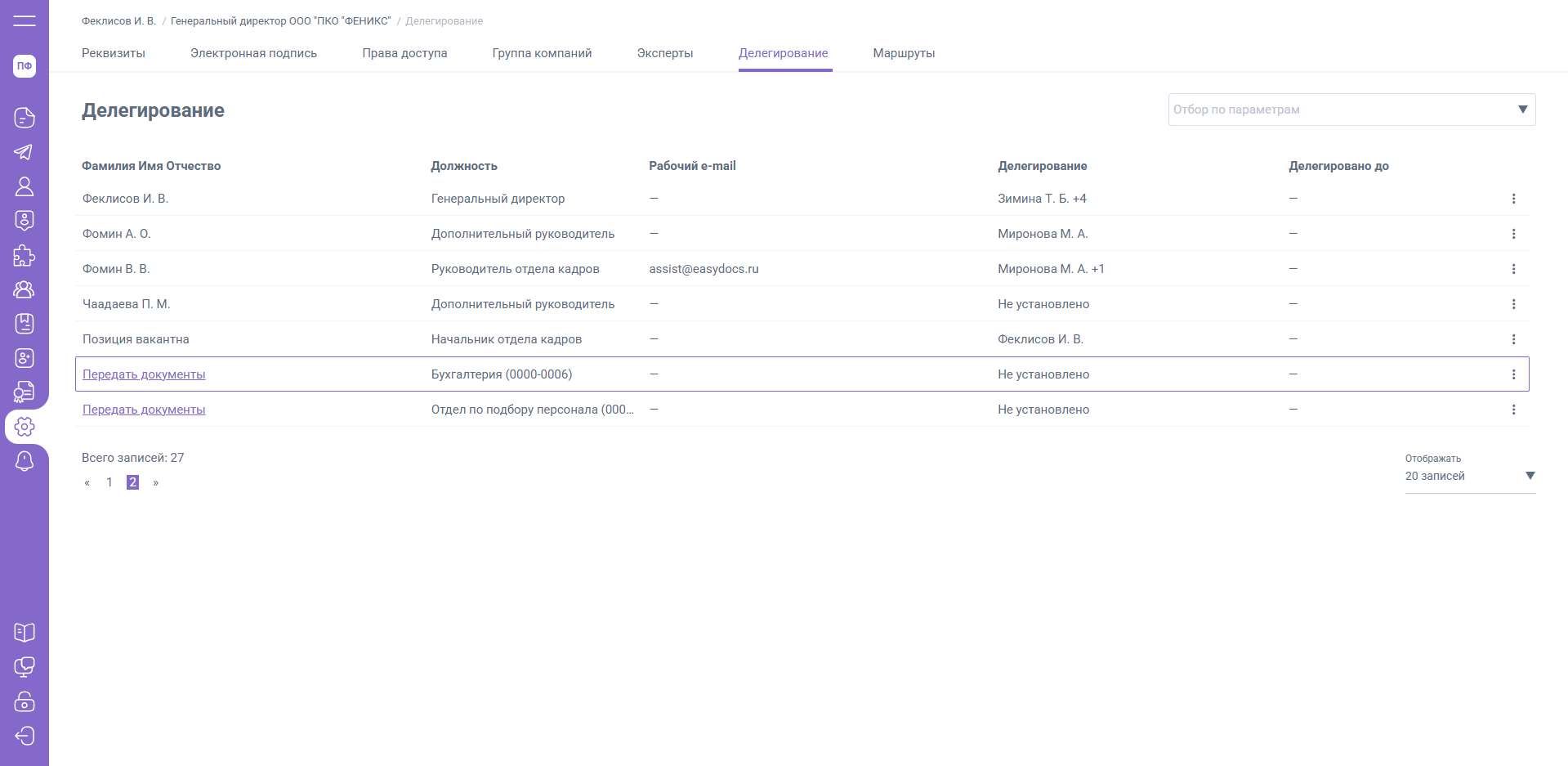Viewport: 1568px width, 766px height.
Task: Switch to the Маршруты tab
Action: (x=904, y=53)
